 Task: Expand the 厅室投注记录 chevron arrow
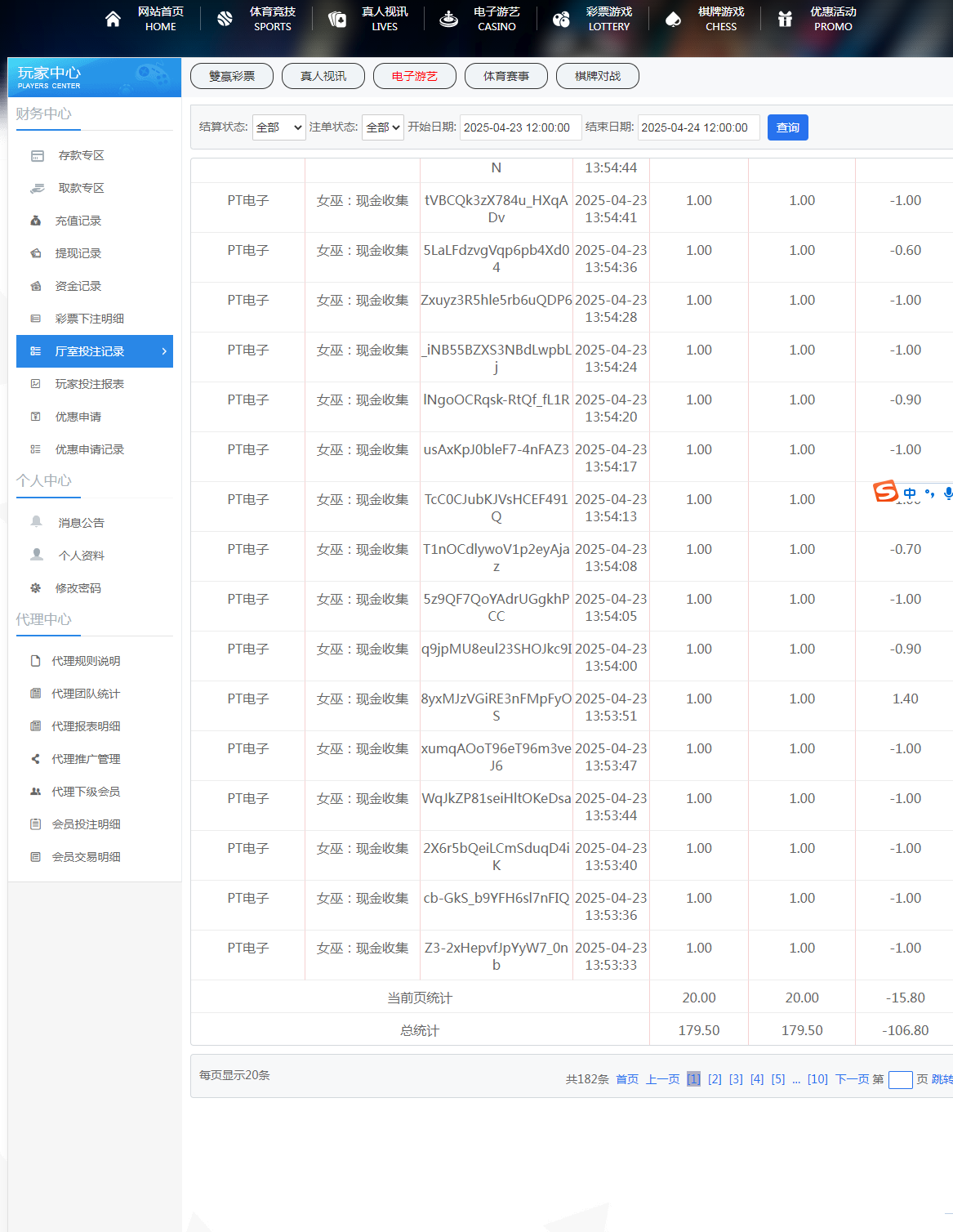[164, 351]
